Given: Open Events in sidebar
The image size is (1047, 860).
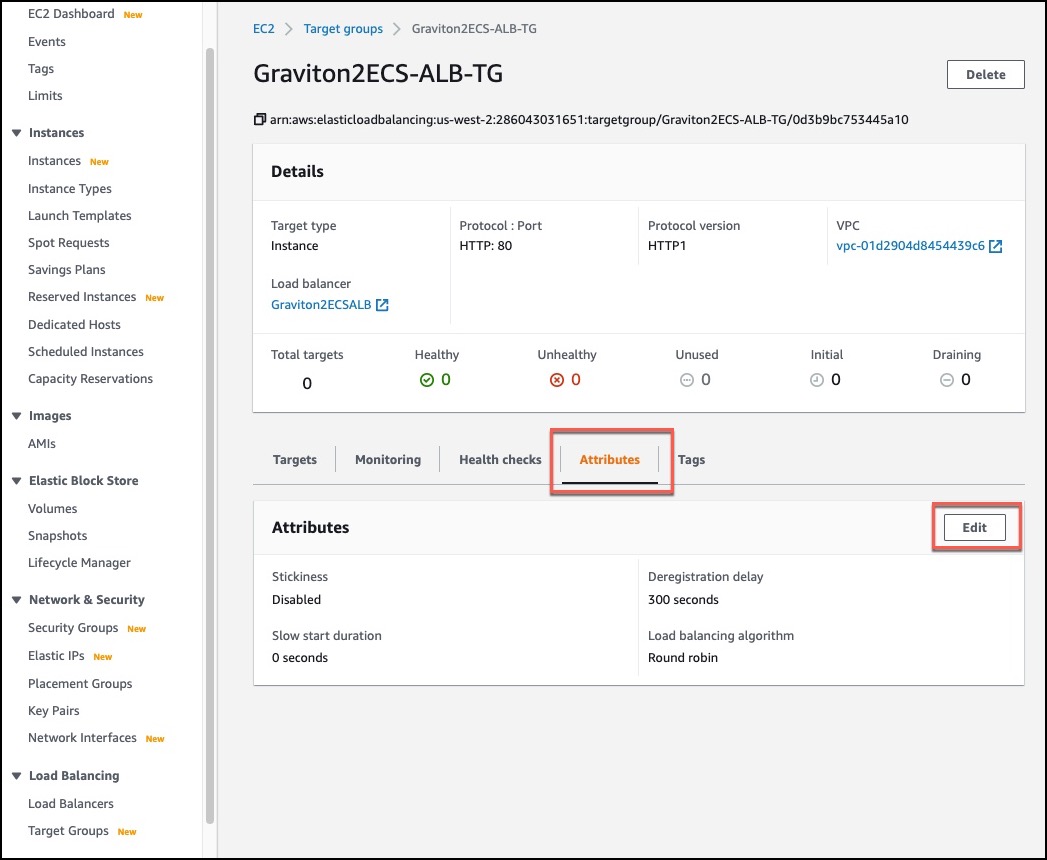Looking at the screenshot, I should pos(47,41).
